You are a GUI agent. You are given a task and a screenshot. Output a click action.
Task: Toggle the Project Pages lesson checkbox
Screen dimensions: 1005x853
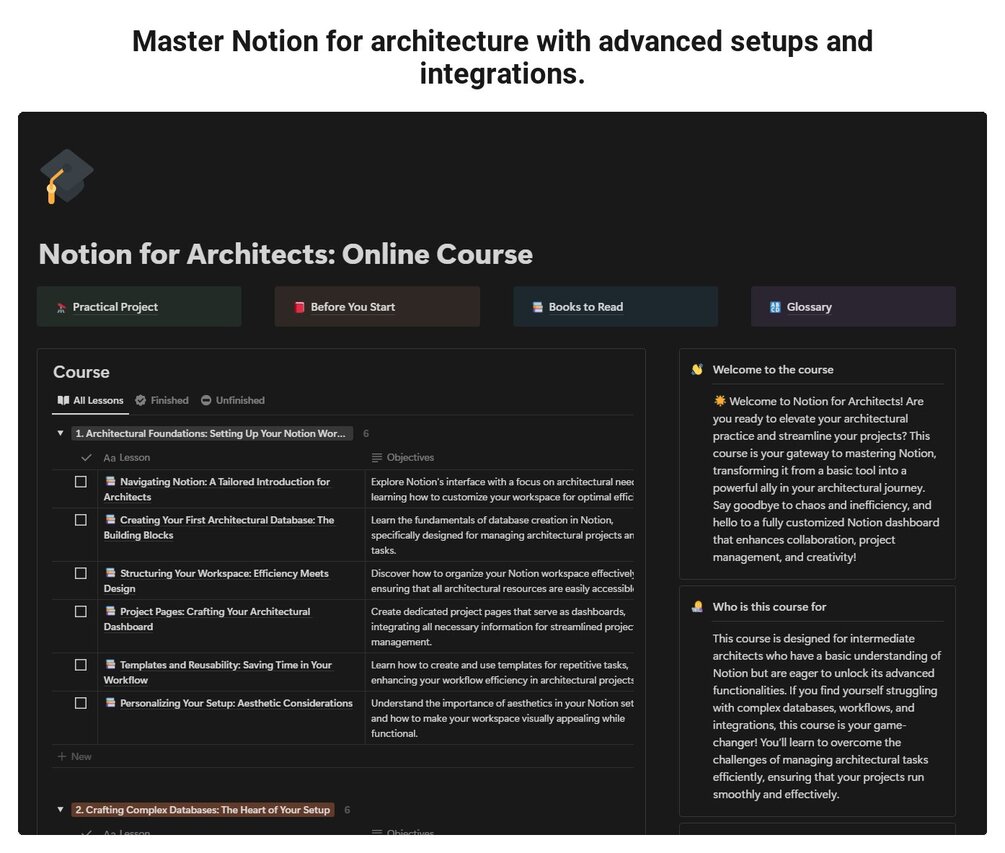81,611
